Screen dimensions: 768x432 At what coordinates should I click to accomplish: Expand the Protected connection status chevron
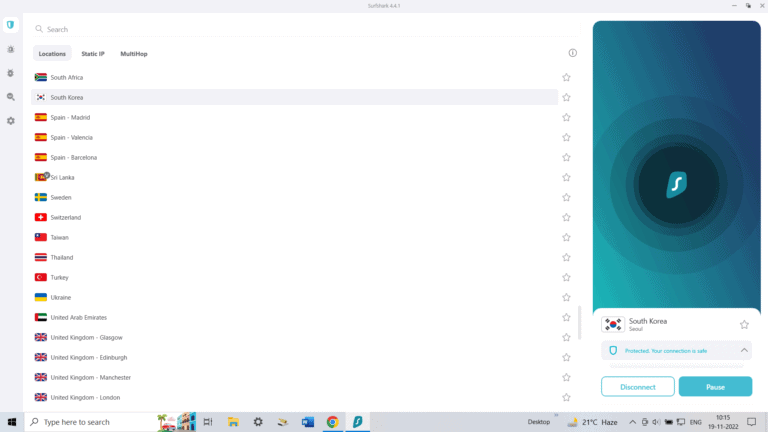(744, 350)
